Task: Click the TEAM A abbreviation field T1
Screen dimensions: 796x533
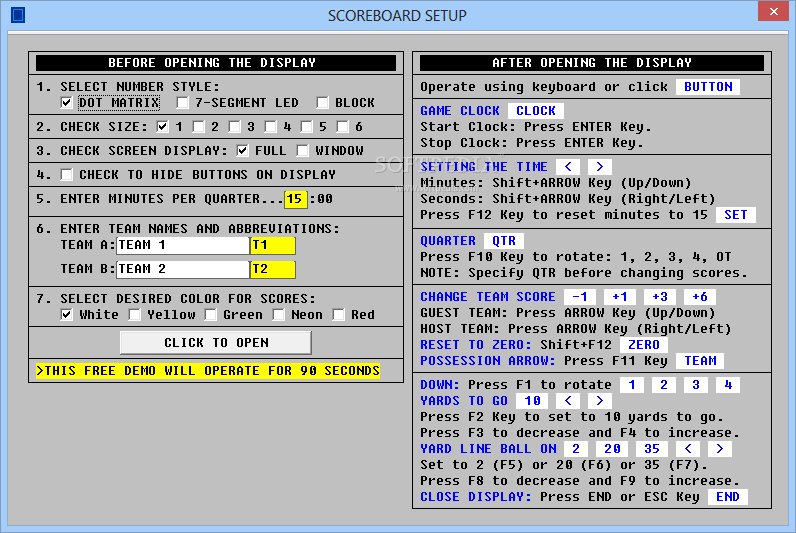Action: pyautogui.click(x=273, y=245)
